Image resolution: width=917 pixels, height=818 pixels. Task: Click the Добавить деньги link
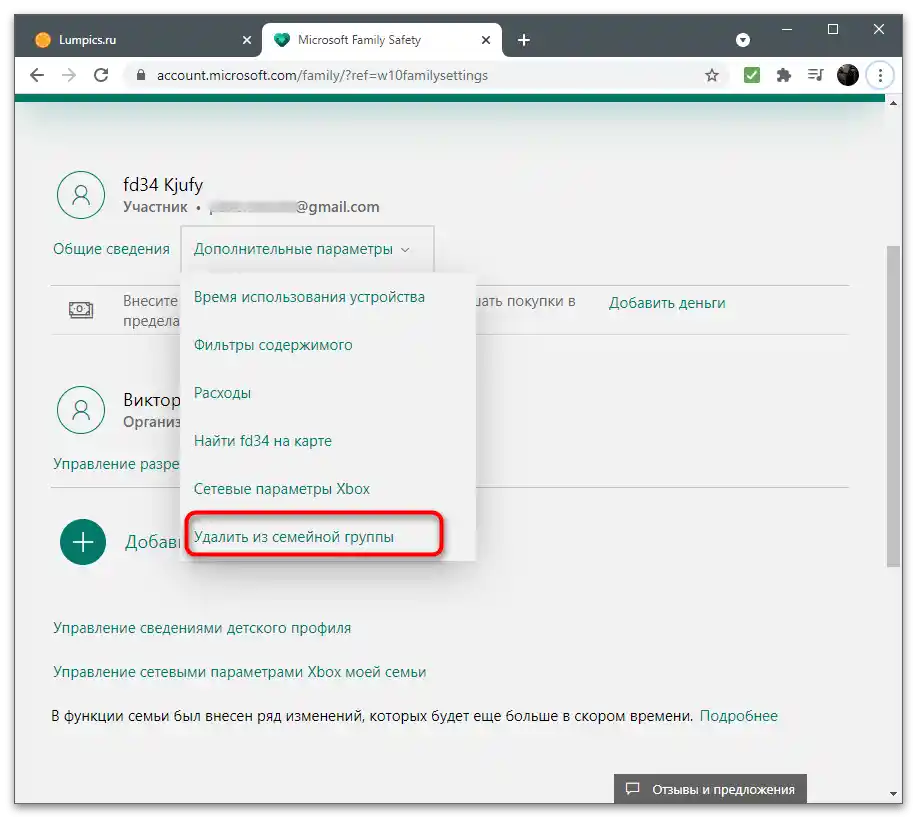pos(667,303)
